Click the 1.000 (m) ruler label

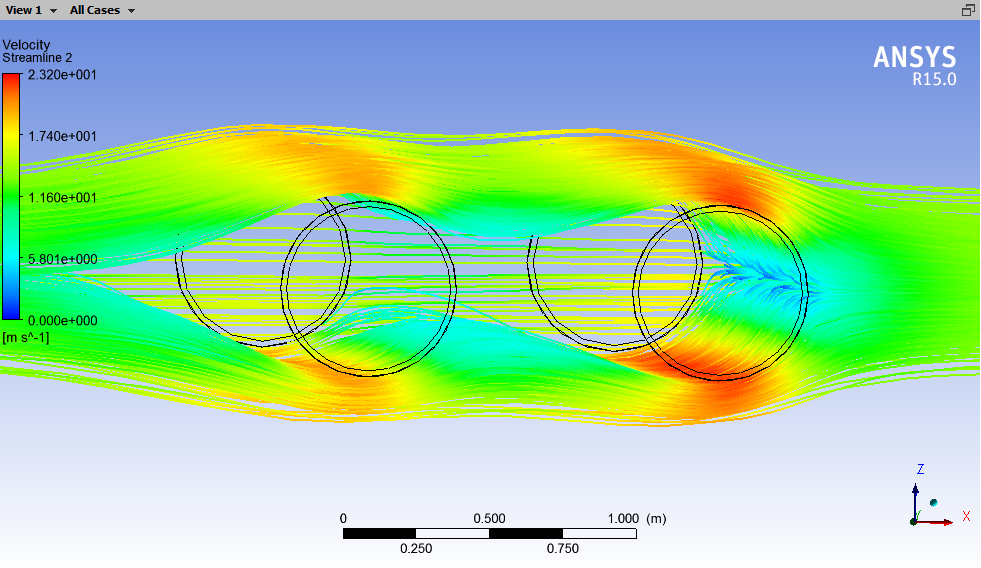[x=635, y=519]
